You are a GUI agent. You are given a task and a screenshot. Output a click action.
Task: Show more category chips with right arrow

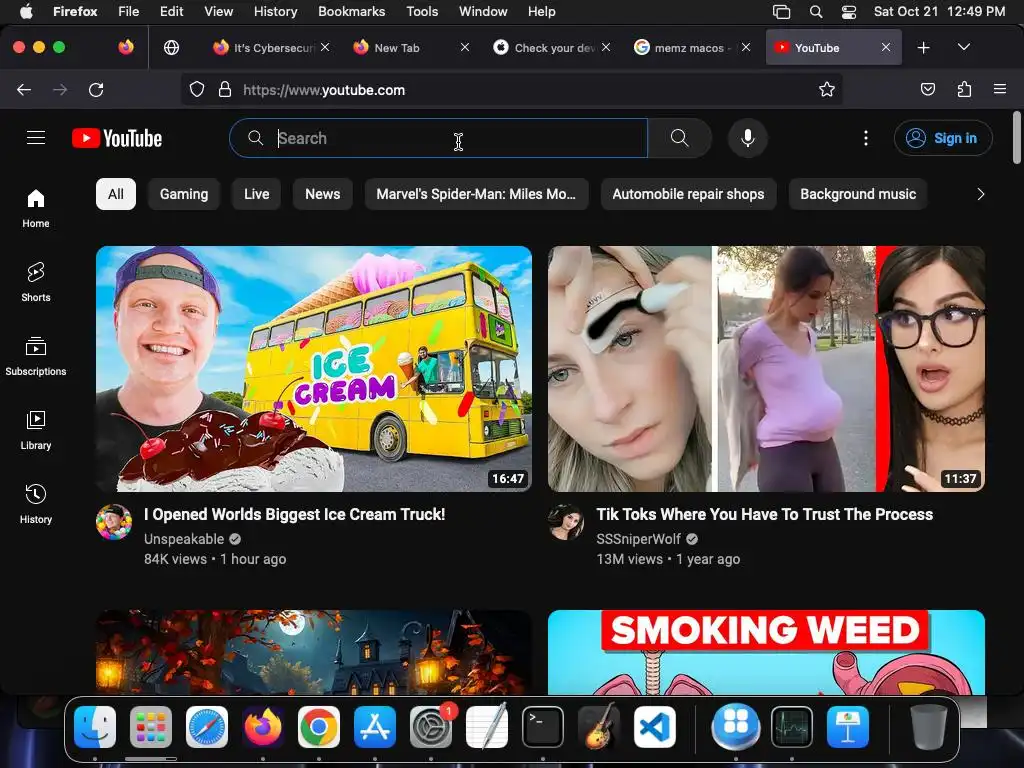(980, 194)
